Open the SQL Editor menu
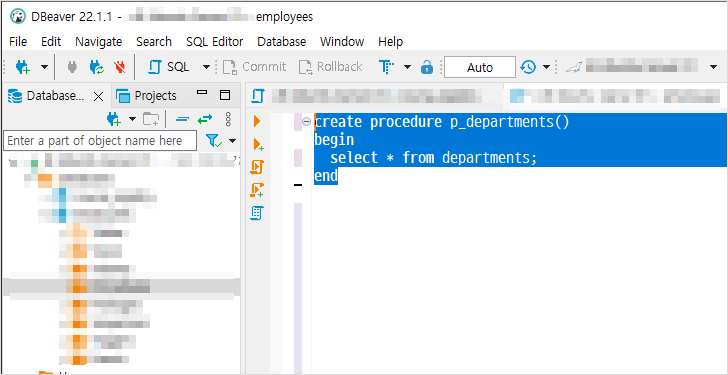 (214, 42)
